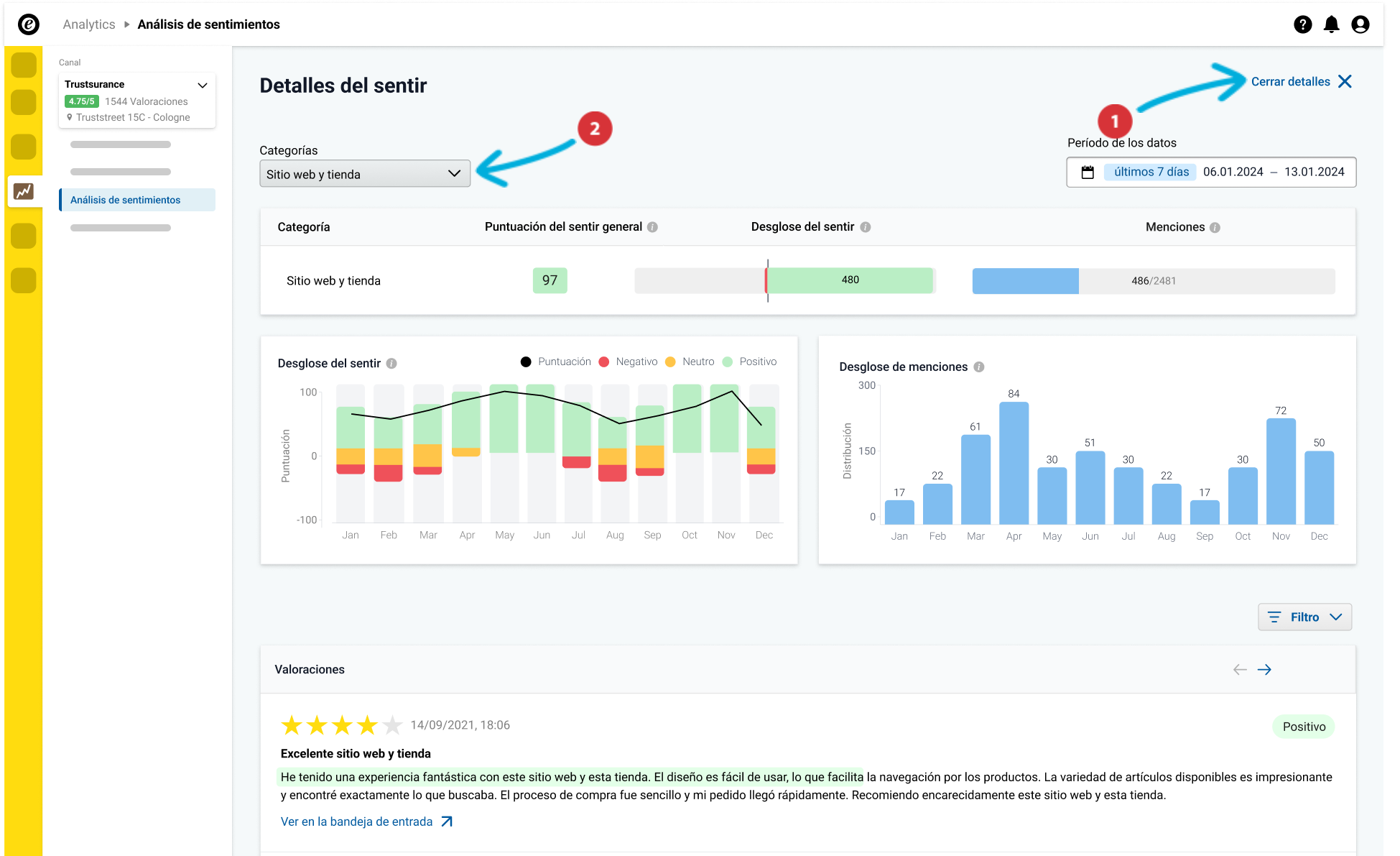Open the data period date range picker
Image resolution: width=1400 pixels, height=856 pixels.
[1211, 172]
